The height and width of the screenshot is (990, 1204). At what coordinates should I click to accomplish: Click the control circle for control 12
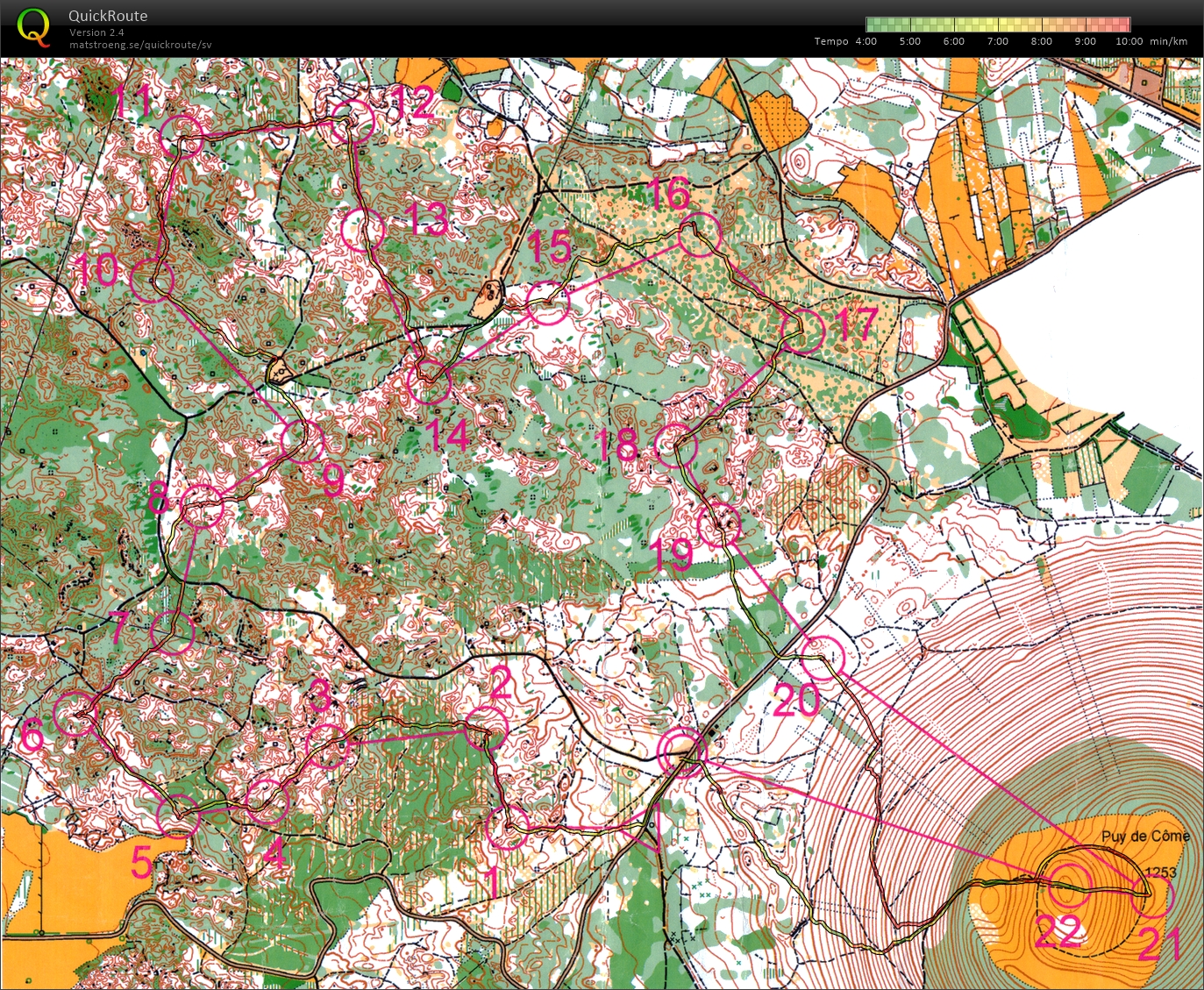click(x=353, y=123)
